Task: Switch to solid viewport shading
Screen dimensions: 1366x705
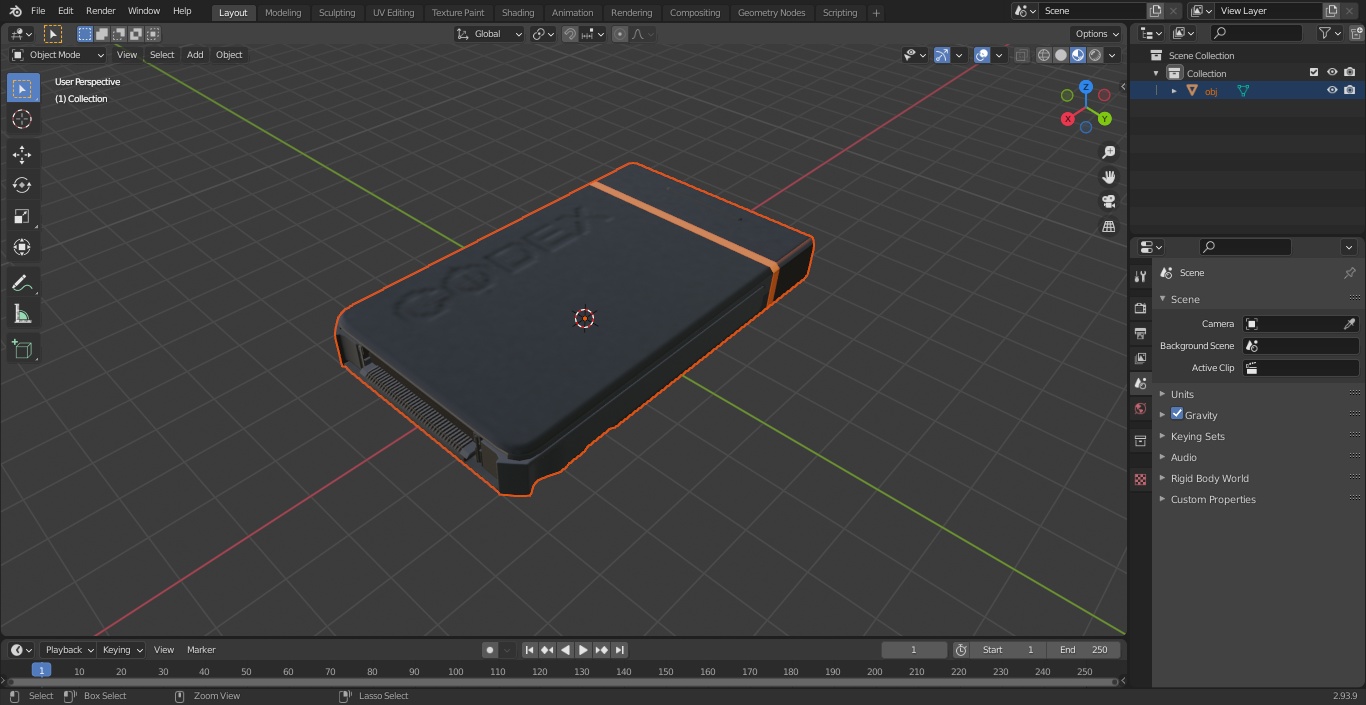Action: [x=1061, y=55]
